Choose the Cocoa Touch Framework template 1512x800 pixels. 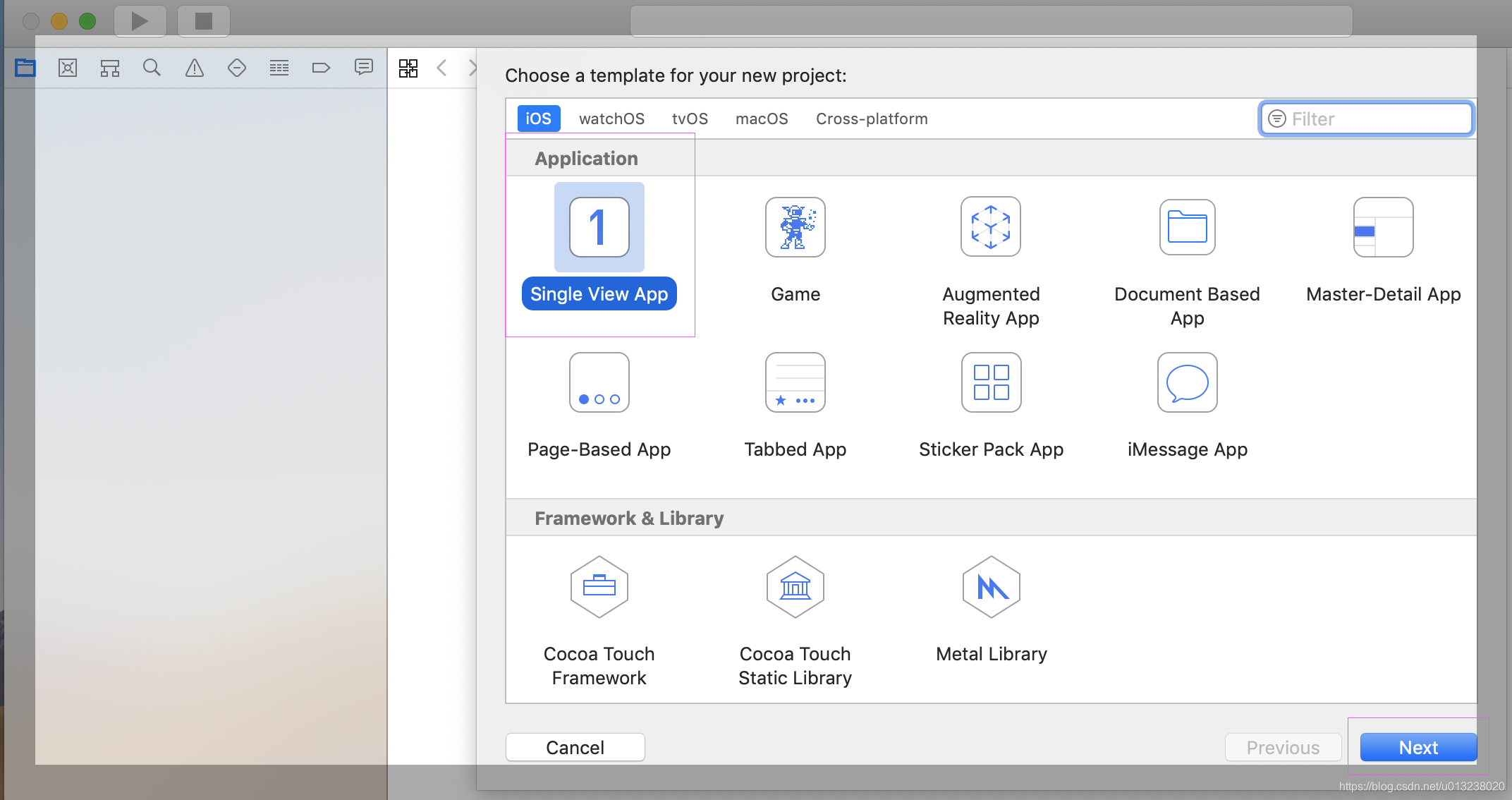[599, 587]
